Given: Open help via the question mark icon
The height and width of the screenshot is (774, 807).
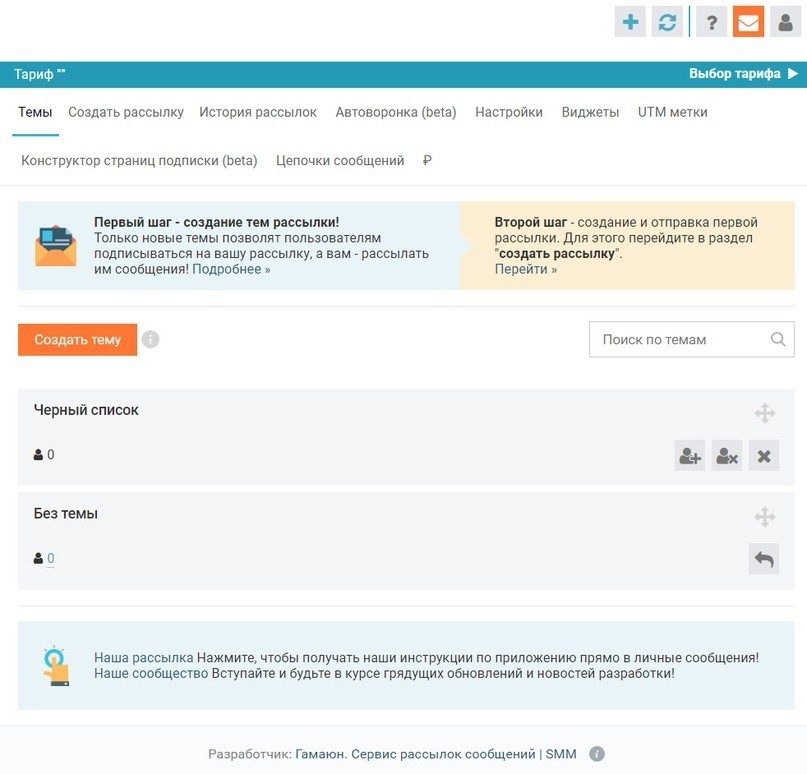Looking at the screenshot, I should (711, 22).
